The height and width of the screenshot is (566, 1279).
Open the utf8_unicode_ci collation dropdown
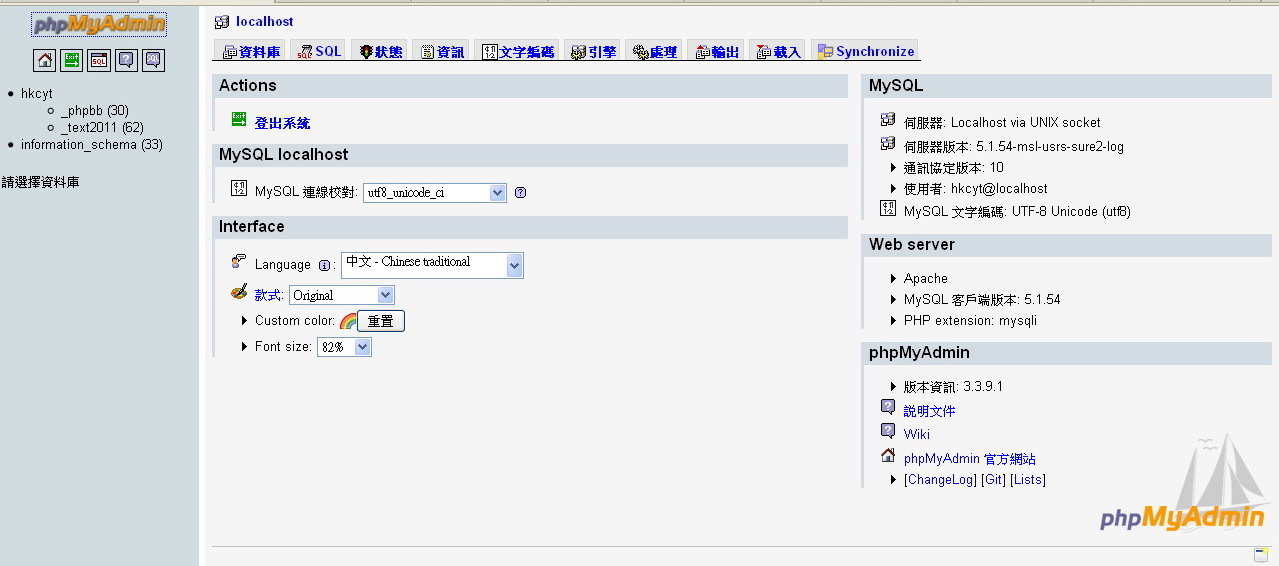point(435,193)
